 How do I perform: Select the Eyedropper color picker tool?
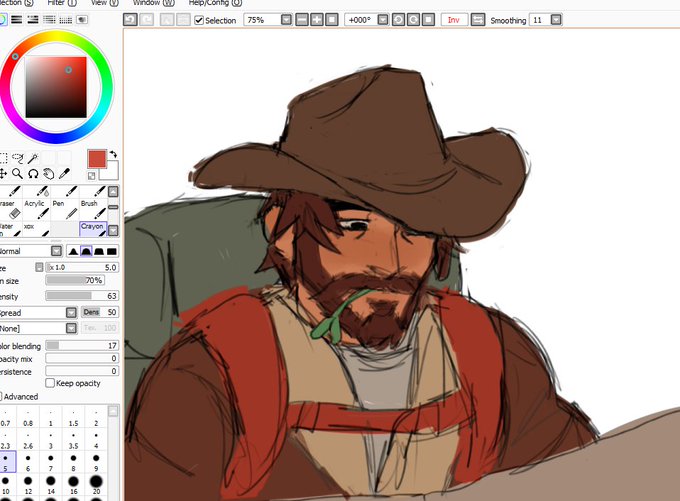click(64, 174)
